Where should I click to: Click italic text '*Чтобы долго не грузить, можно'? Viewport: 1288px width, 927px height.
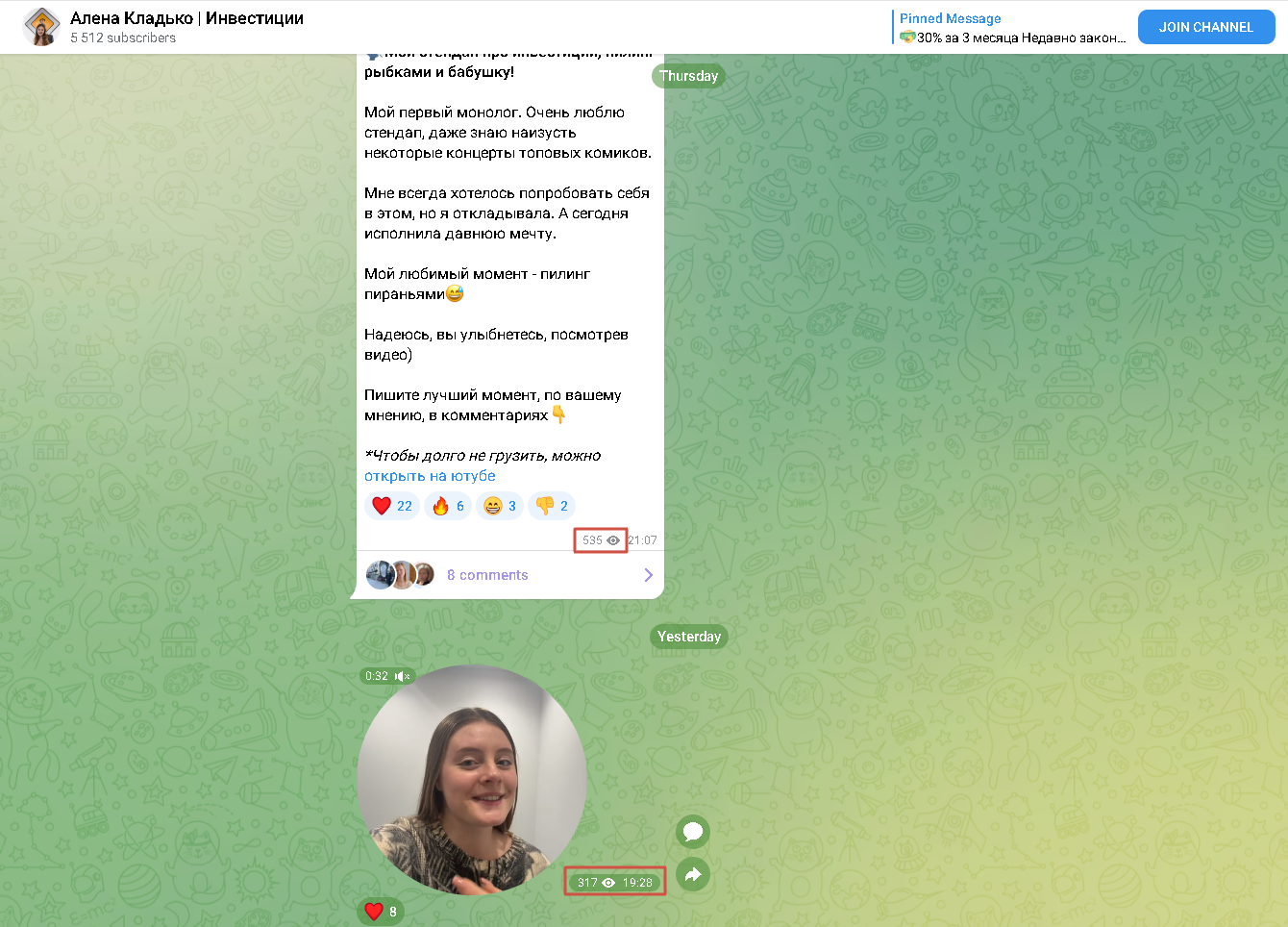point(483,456)
